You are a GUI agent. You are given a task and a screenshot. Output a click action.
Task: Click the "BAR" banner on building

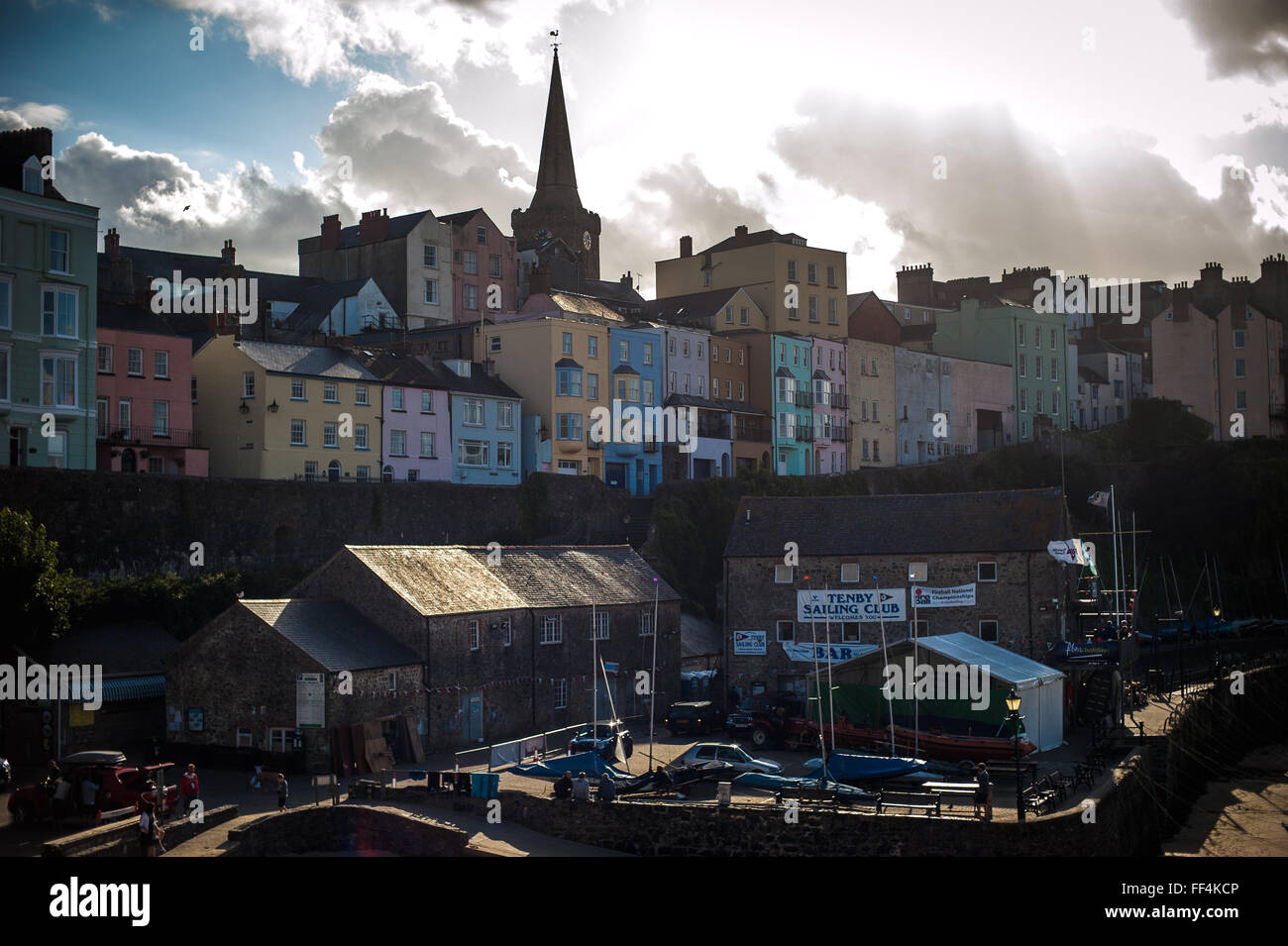[830, 652]
